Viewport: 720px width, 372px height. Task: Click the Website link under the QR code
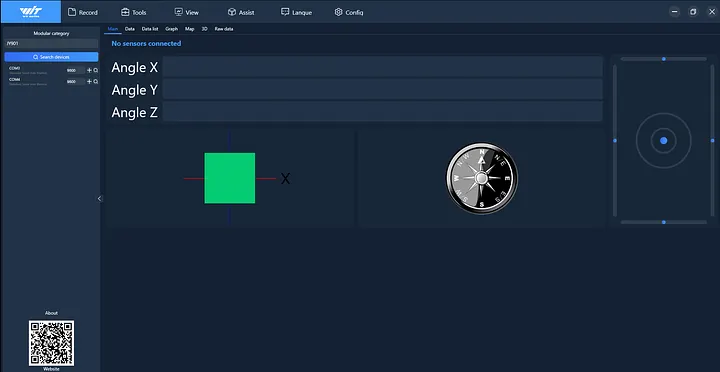click(x=51, y=369)
